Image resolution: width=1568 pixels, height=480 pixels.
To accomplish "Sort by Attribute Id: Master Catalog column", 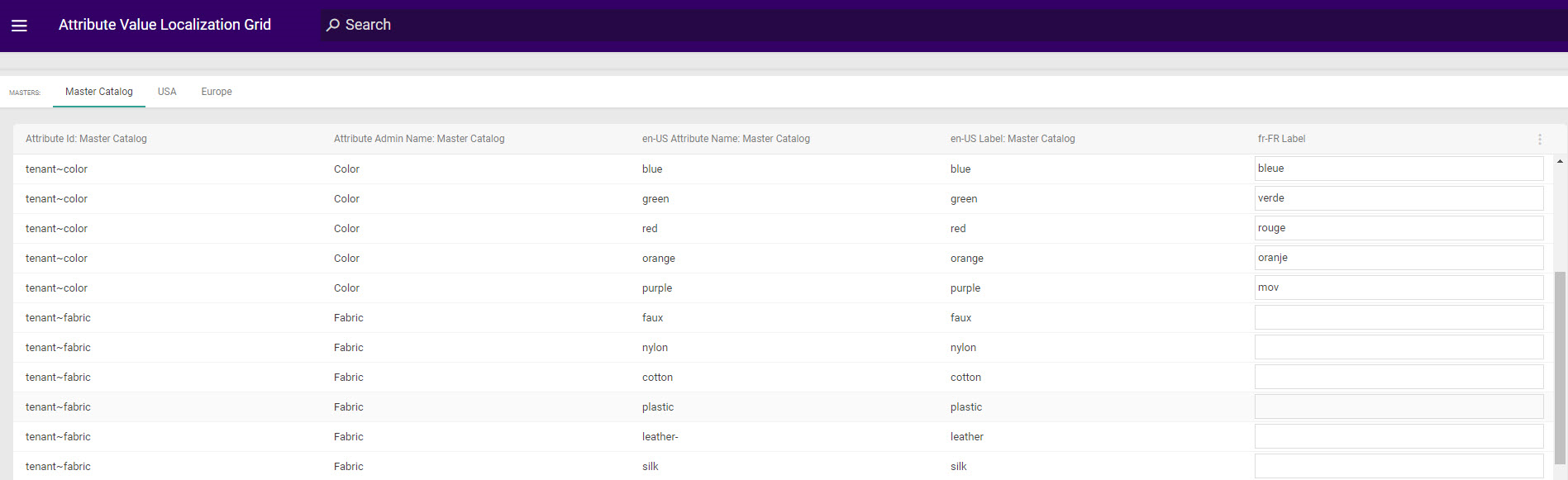I will (86, 139).
